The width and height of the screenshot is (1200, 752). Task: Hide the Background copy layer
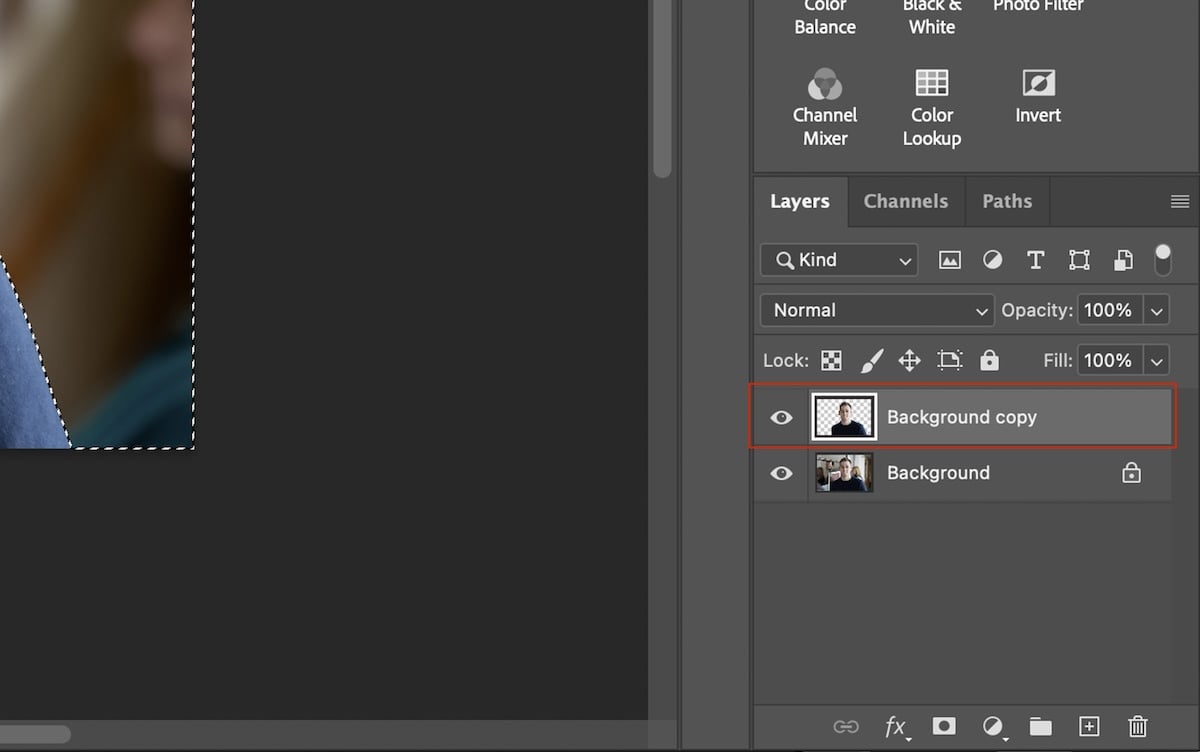click(x=782, y=417)
